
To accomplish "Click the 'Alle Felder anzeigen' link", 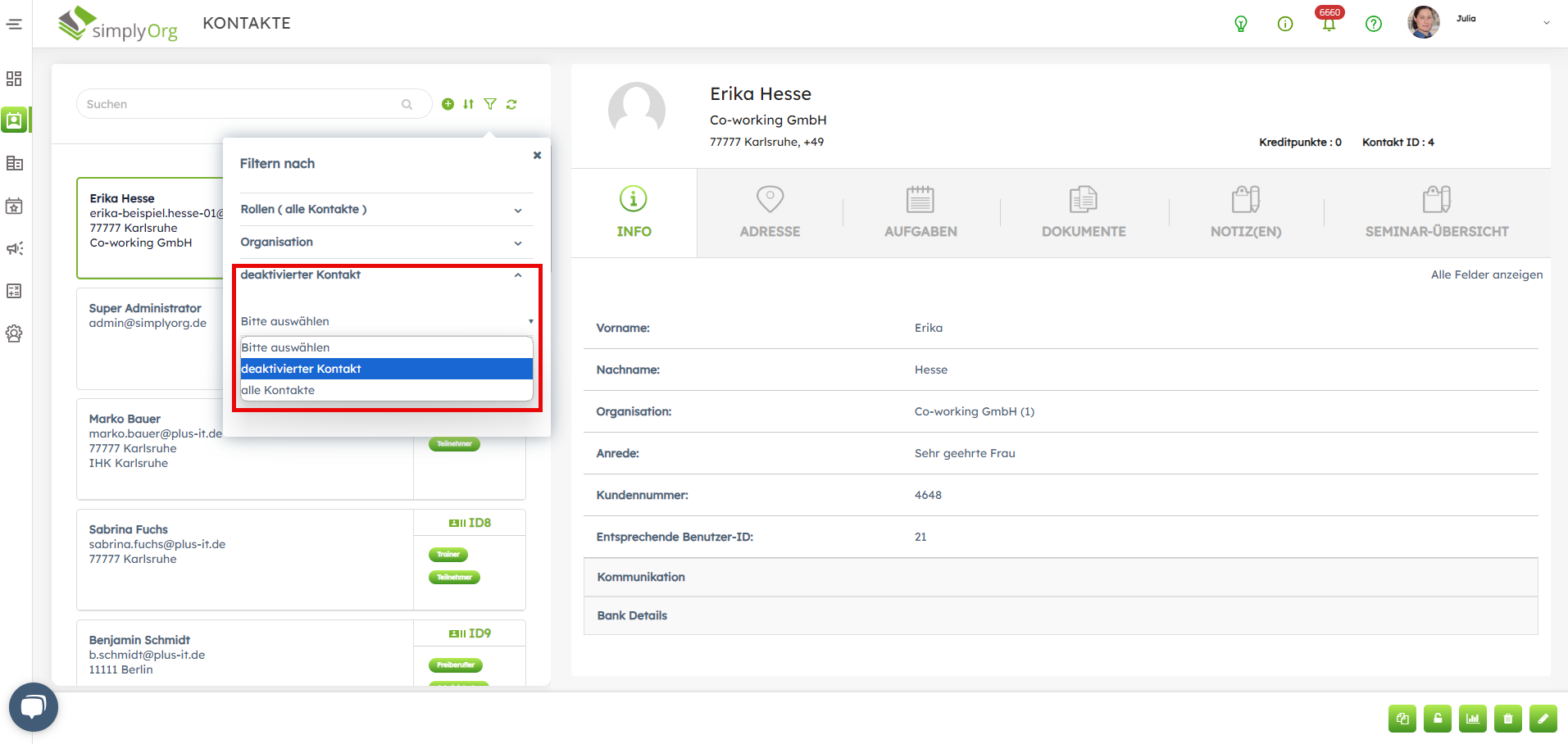I will [x=1486, y=274].
